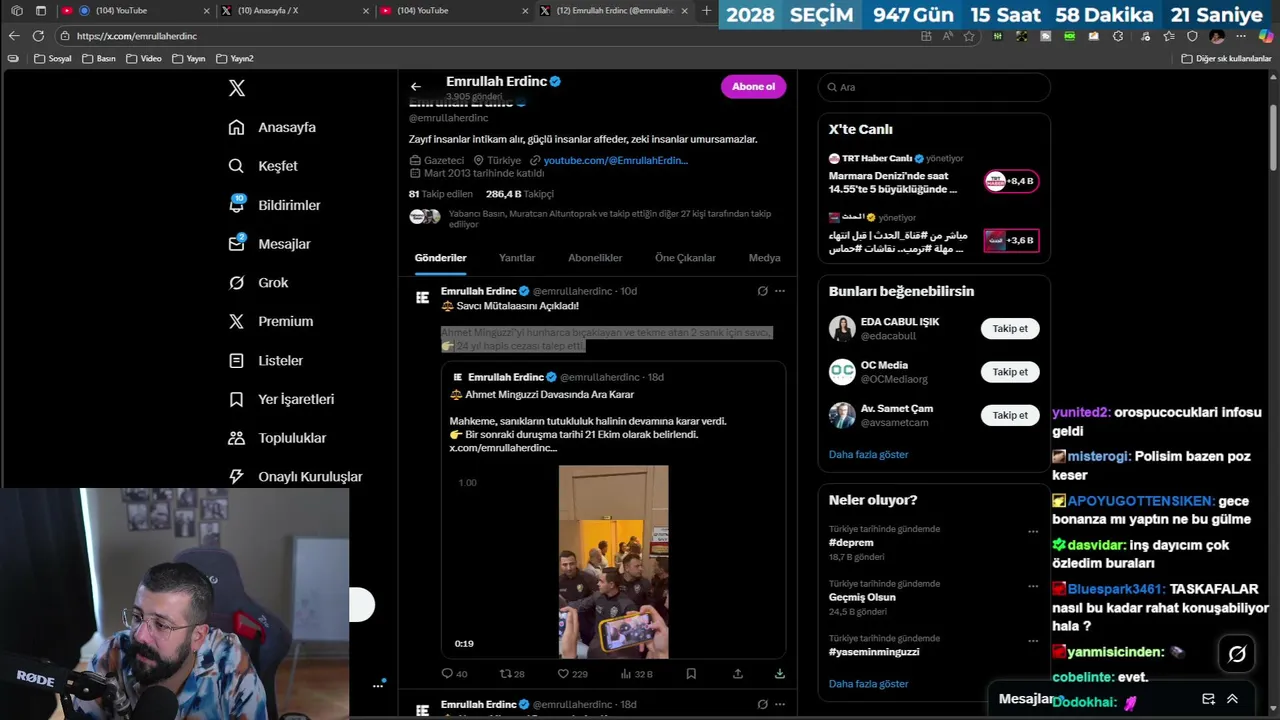Open a new browser tab
1280x720 pixels.
707,11
